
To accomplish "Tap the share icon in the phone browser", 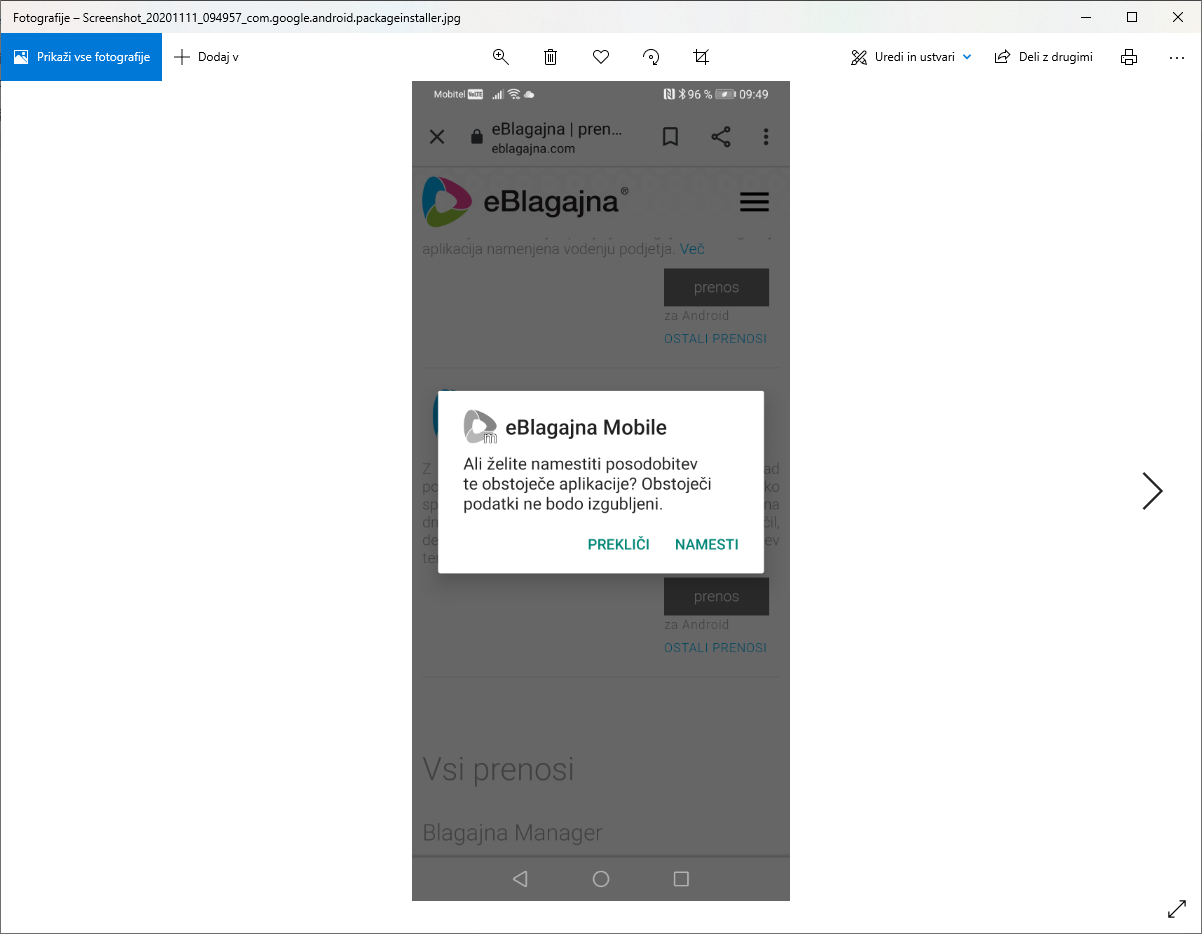I will (x=720, y=137).
